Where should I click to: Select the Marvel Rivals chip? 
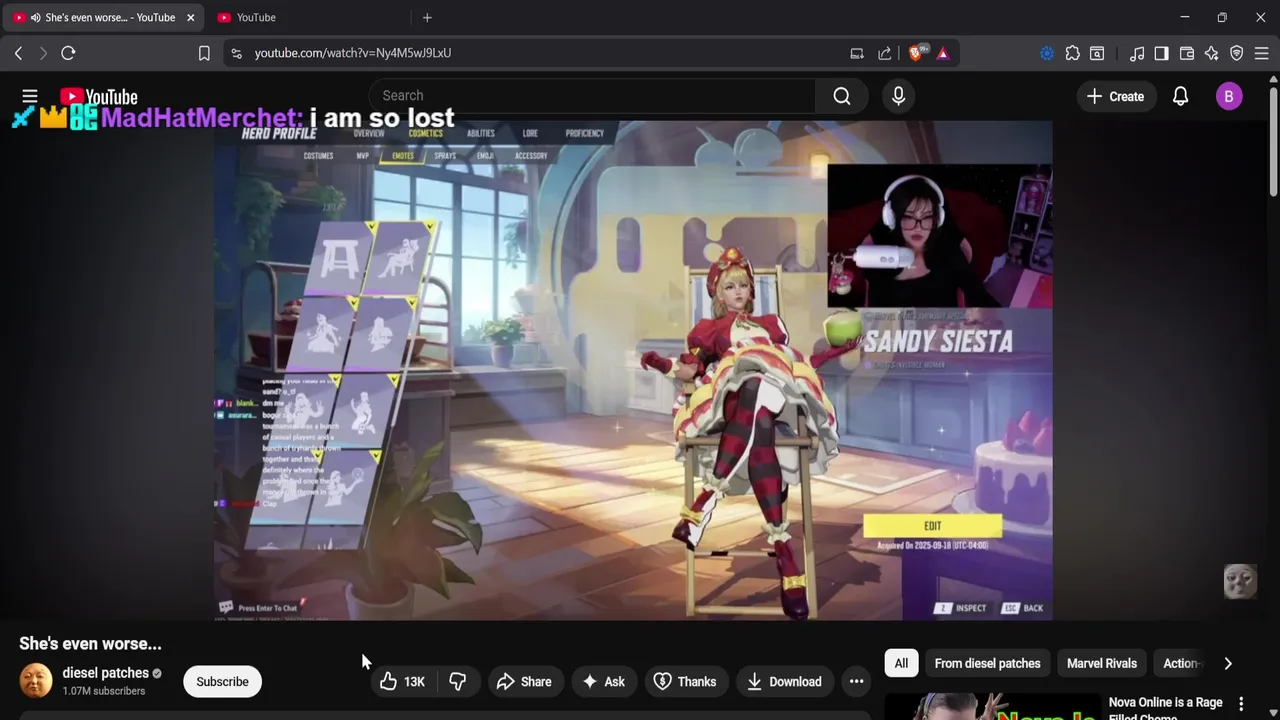click(1102, 663)
